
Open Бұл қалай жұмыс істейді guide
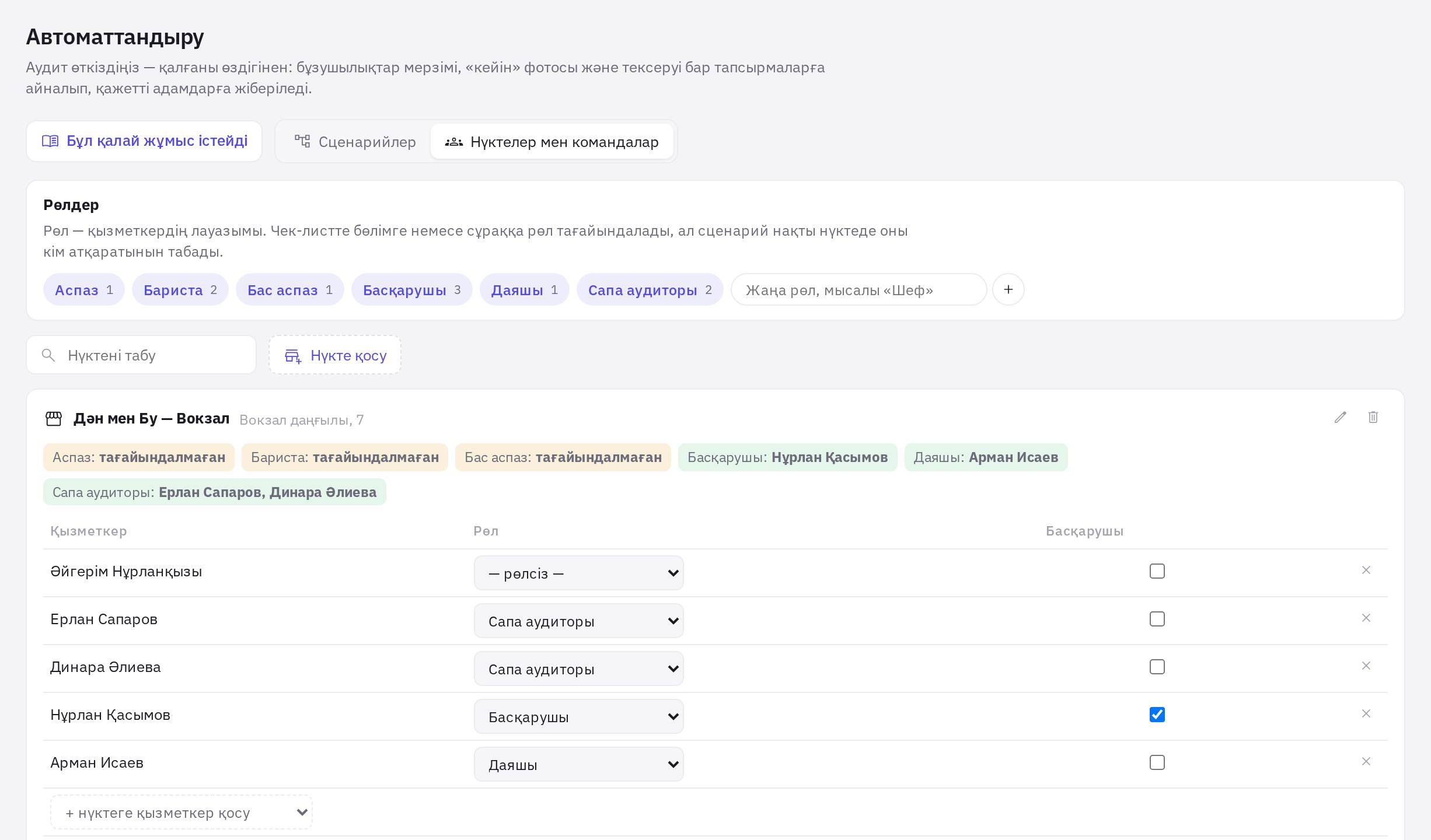(x=144, y=141)
